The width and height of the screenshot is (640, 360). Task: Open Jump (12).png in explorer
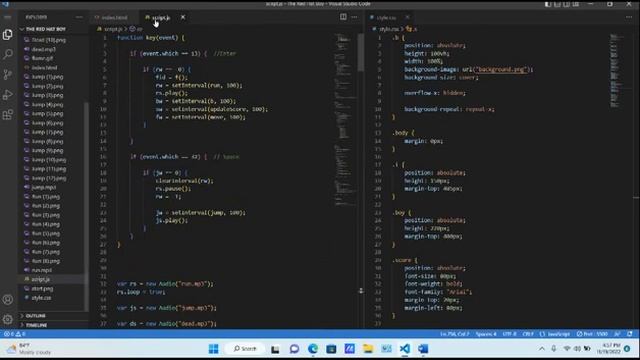49,178
